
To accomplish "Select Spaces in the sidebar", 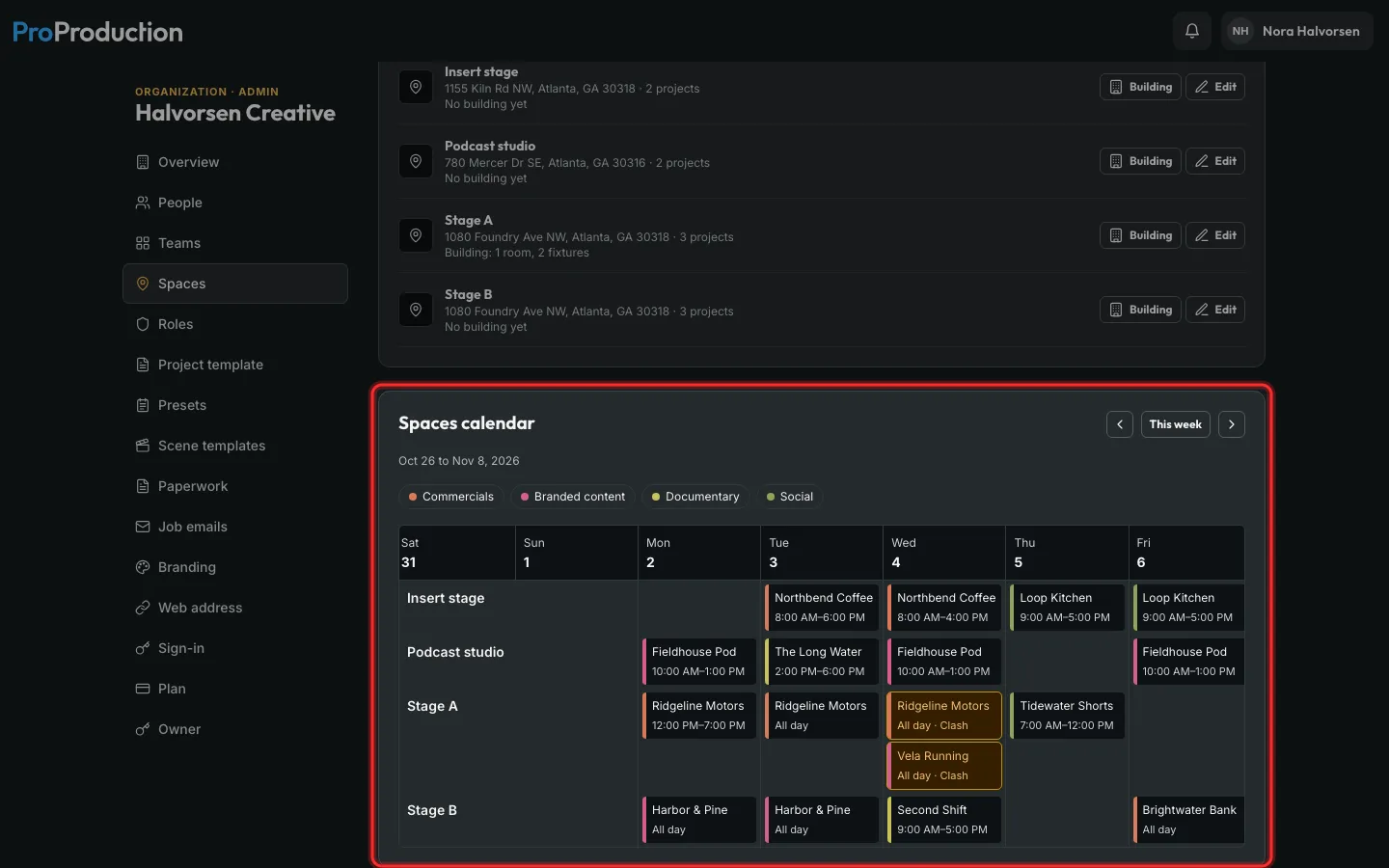I will point(235,284).
